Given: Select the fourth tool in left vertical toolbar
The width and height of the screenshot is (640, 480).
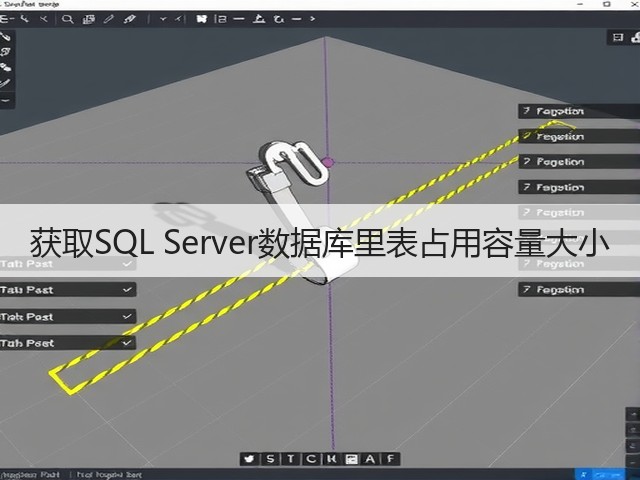Looking at the screenshot, I should [x=5, y=83].
